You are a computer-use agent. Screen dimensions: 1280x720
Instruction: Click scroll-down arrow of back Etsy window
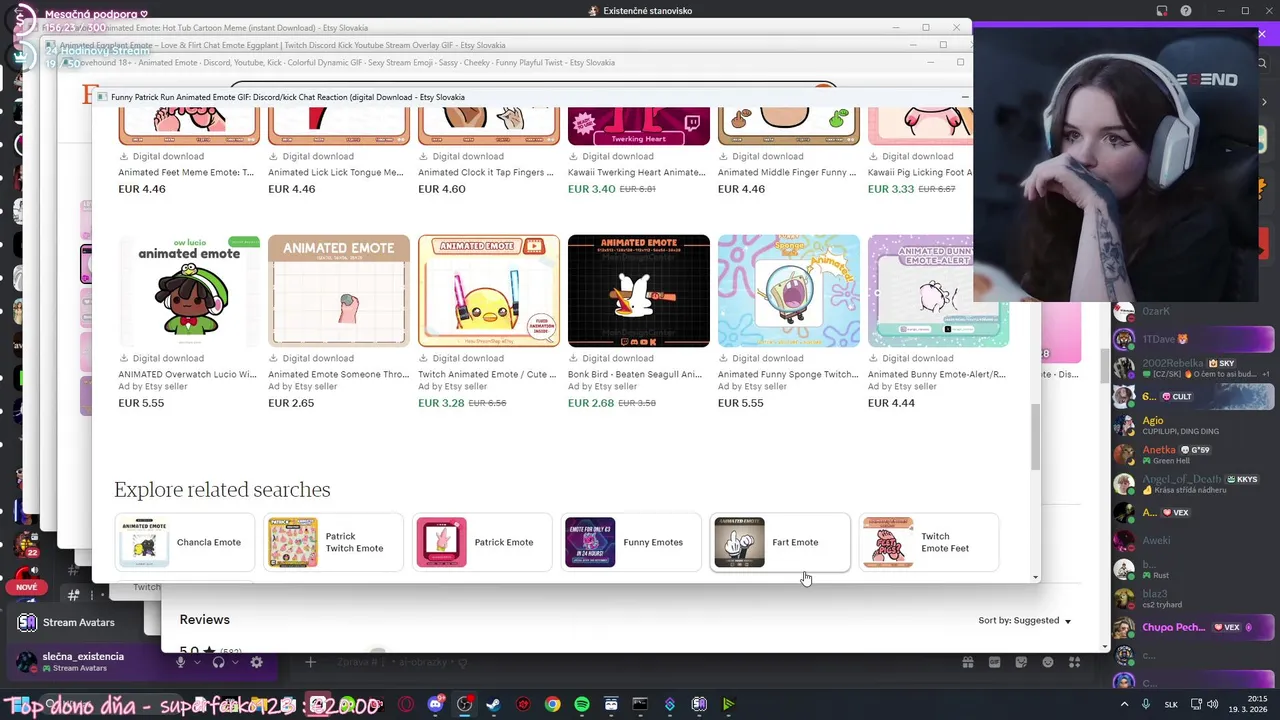tap(1105, 646)
